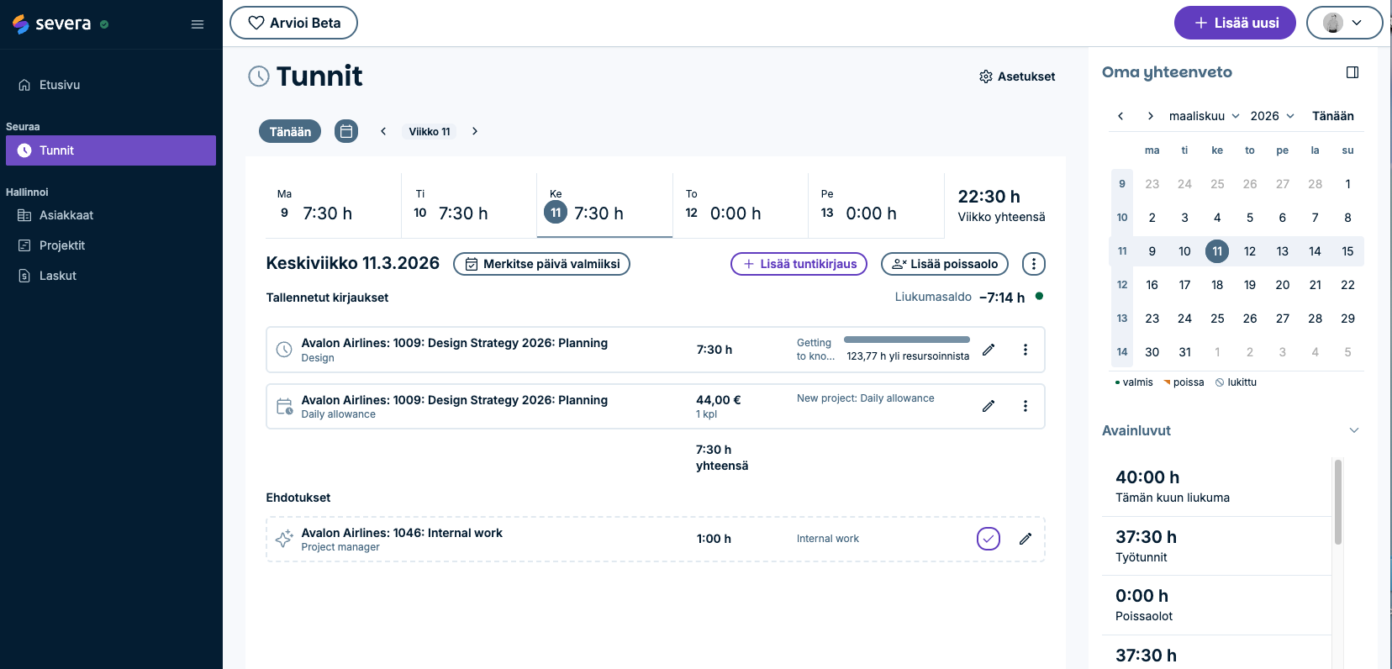Open the 2026 year dropdown
Viewport: 1392px width, 669px height.
click(x=1272, y=116)
